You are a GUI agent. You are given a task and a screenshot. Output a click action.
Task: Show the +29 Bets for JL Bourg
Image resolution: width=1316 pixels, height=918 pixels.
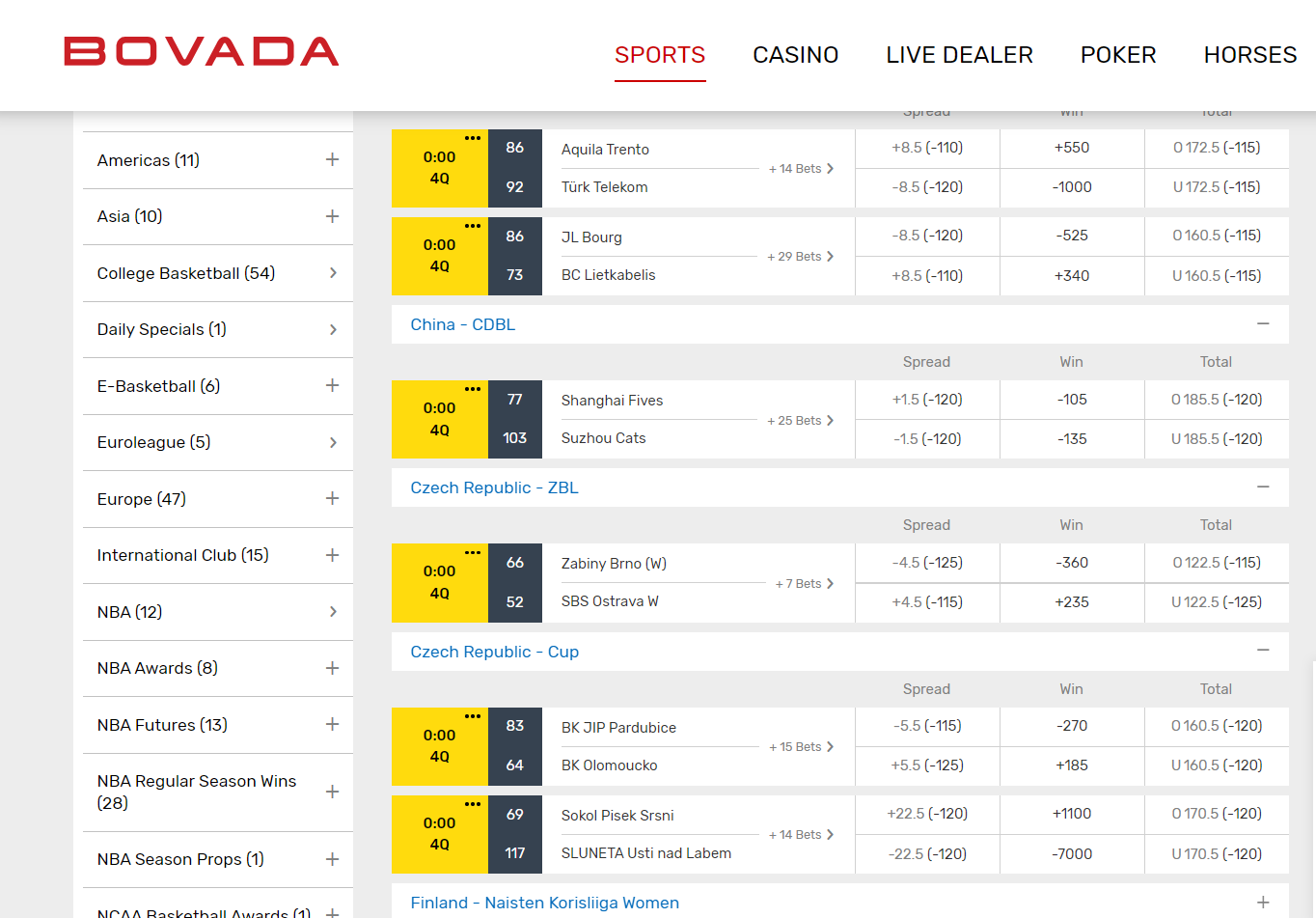pyautogui.click(x=800, y=257)
